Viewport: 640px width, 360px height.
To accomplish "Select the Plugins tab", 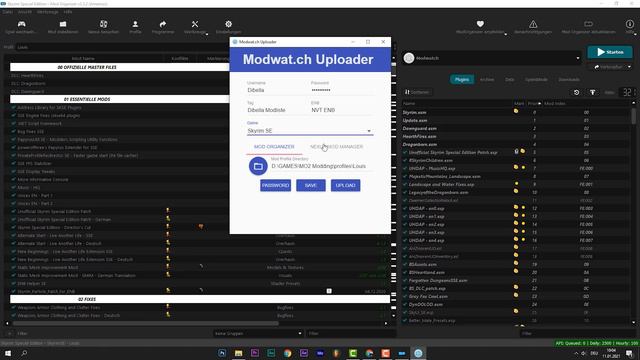I will click(462, 80).
